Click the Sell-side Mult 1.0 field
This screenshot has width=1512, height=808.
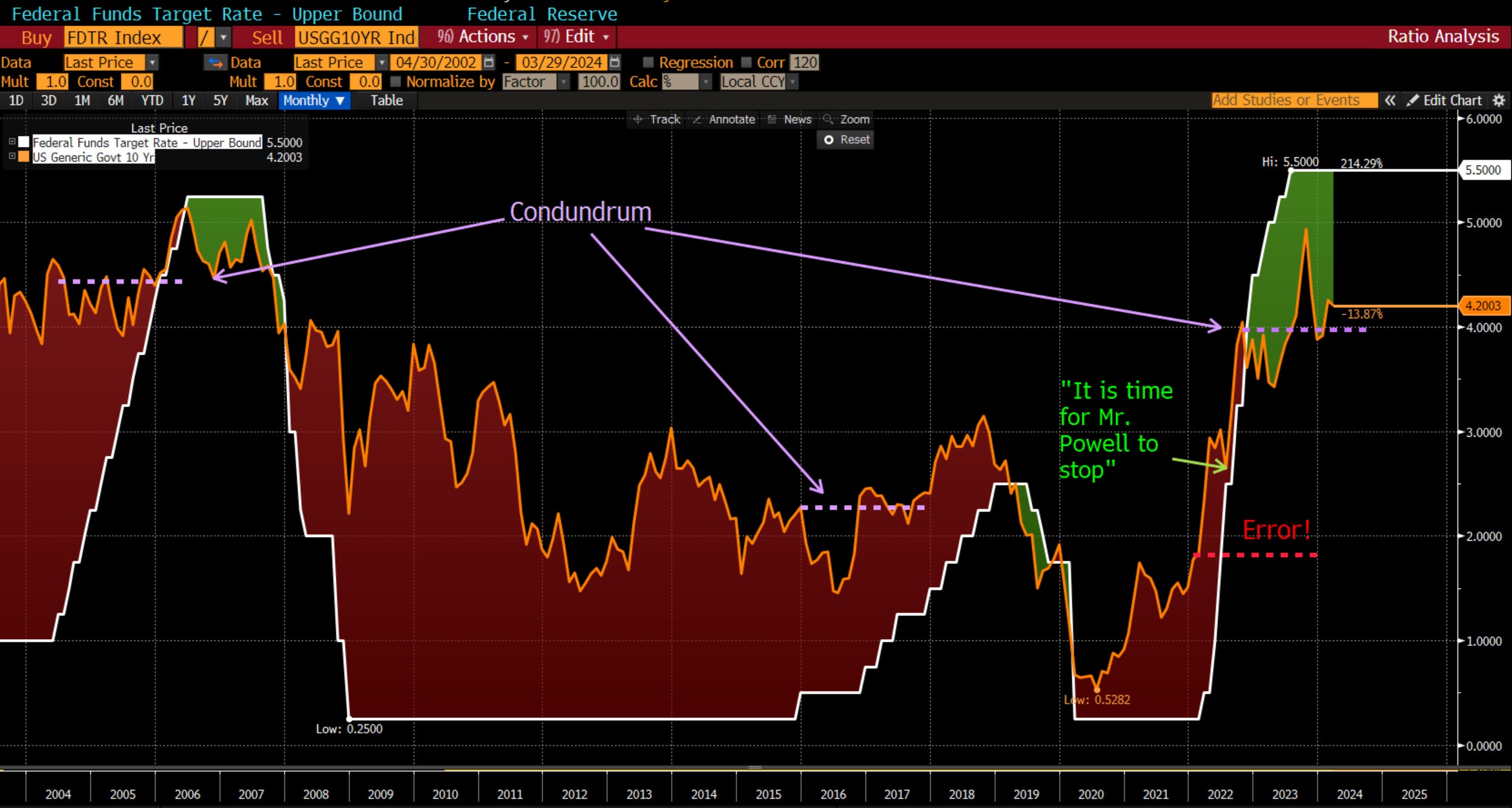coord(281,81)
